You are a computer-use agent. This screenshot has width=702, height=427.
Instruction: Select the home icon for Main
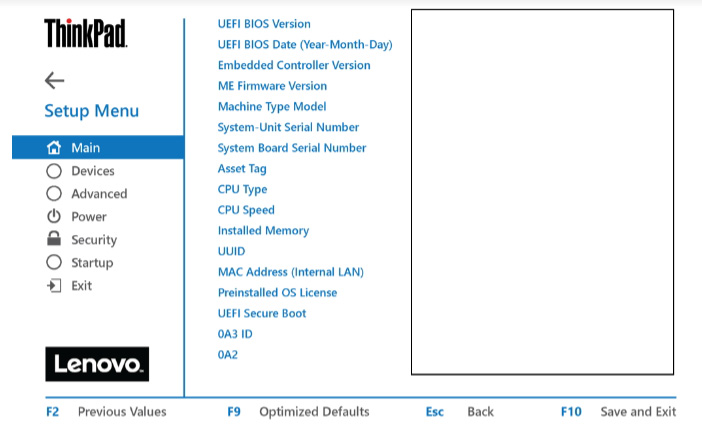point(54,147)
